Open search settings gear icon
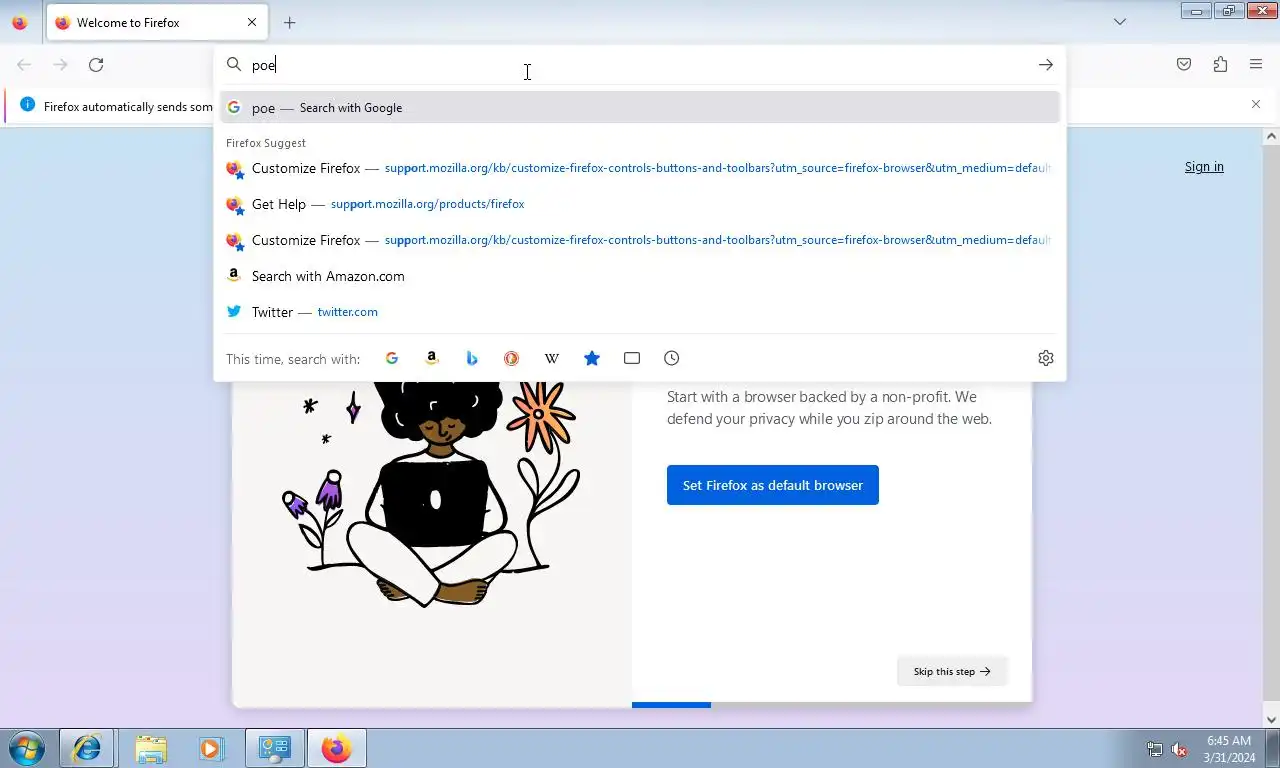 pos(1046,358)
